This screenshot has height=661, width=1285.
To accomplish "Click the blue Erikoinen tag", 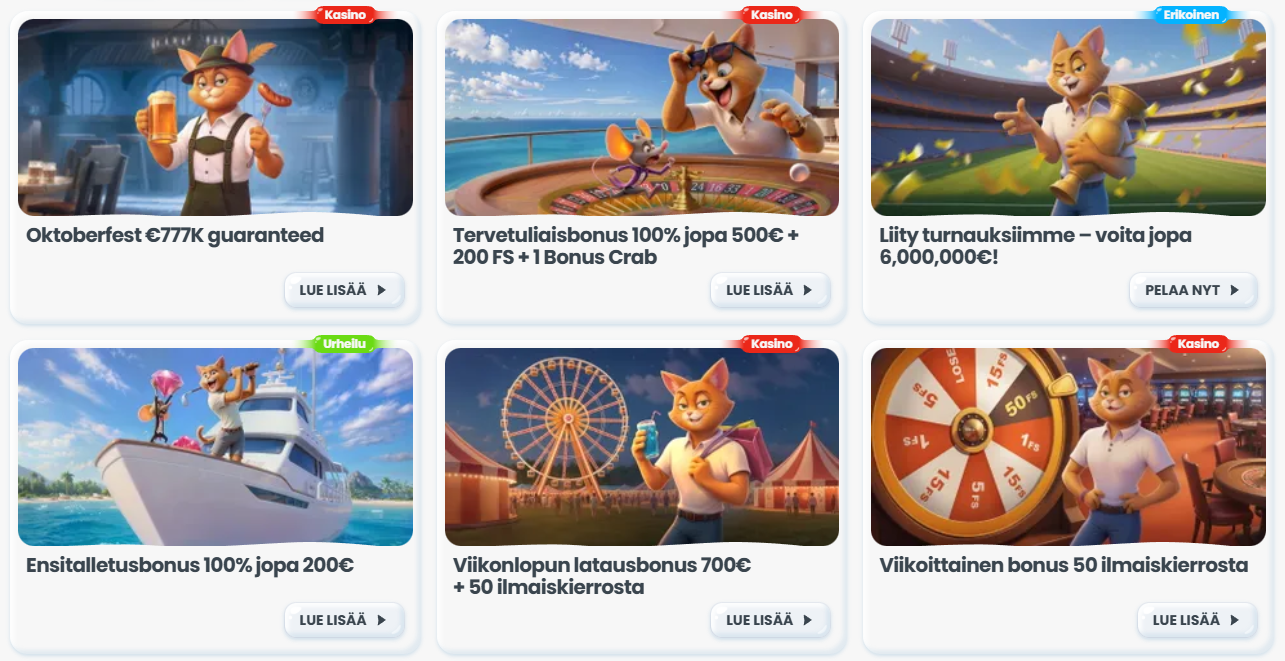I will pyautogui.click(x=1191, y=14).
